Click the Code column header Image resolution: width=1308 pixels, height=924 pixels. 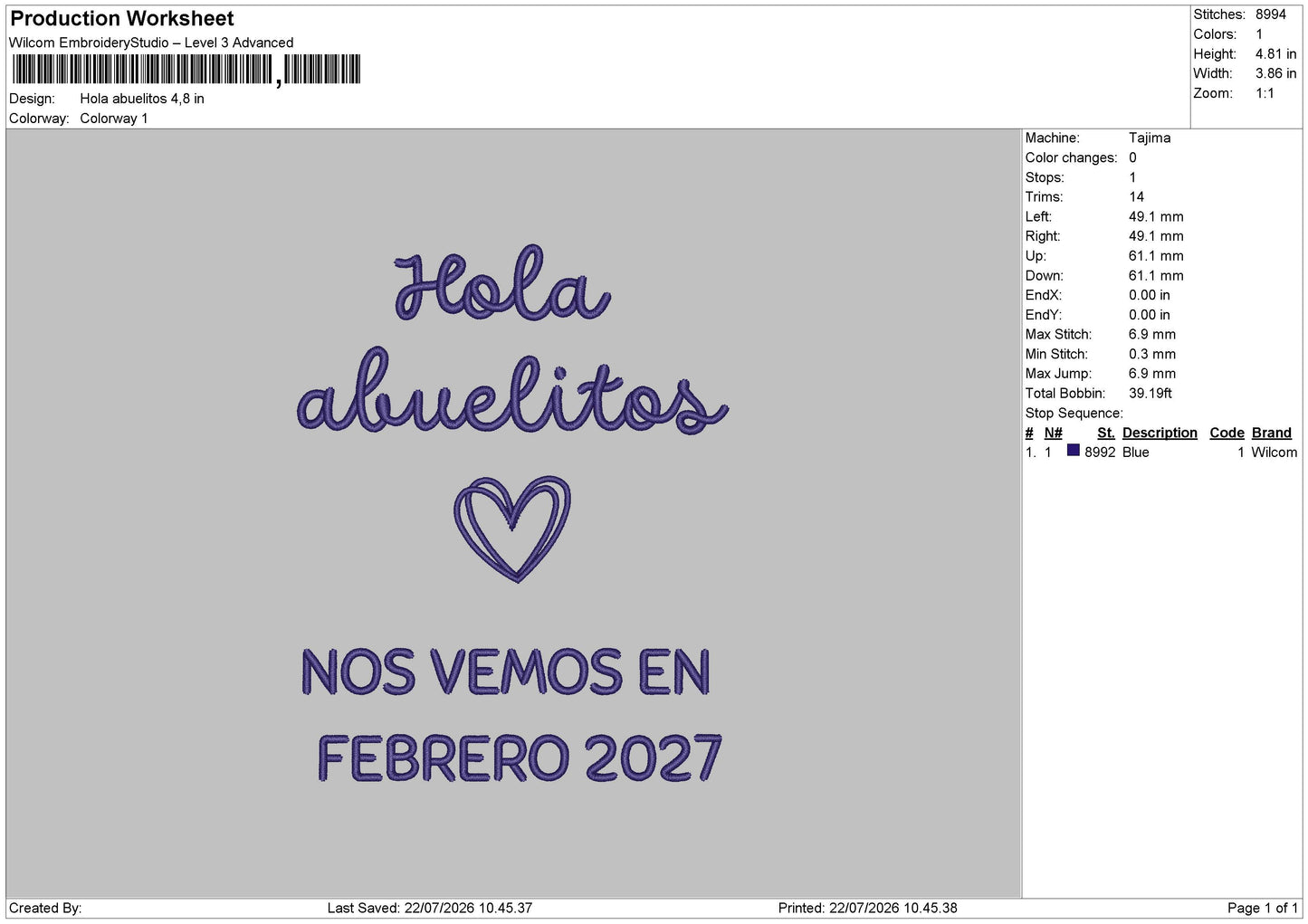[x=1227, y=433]
